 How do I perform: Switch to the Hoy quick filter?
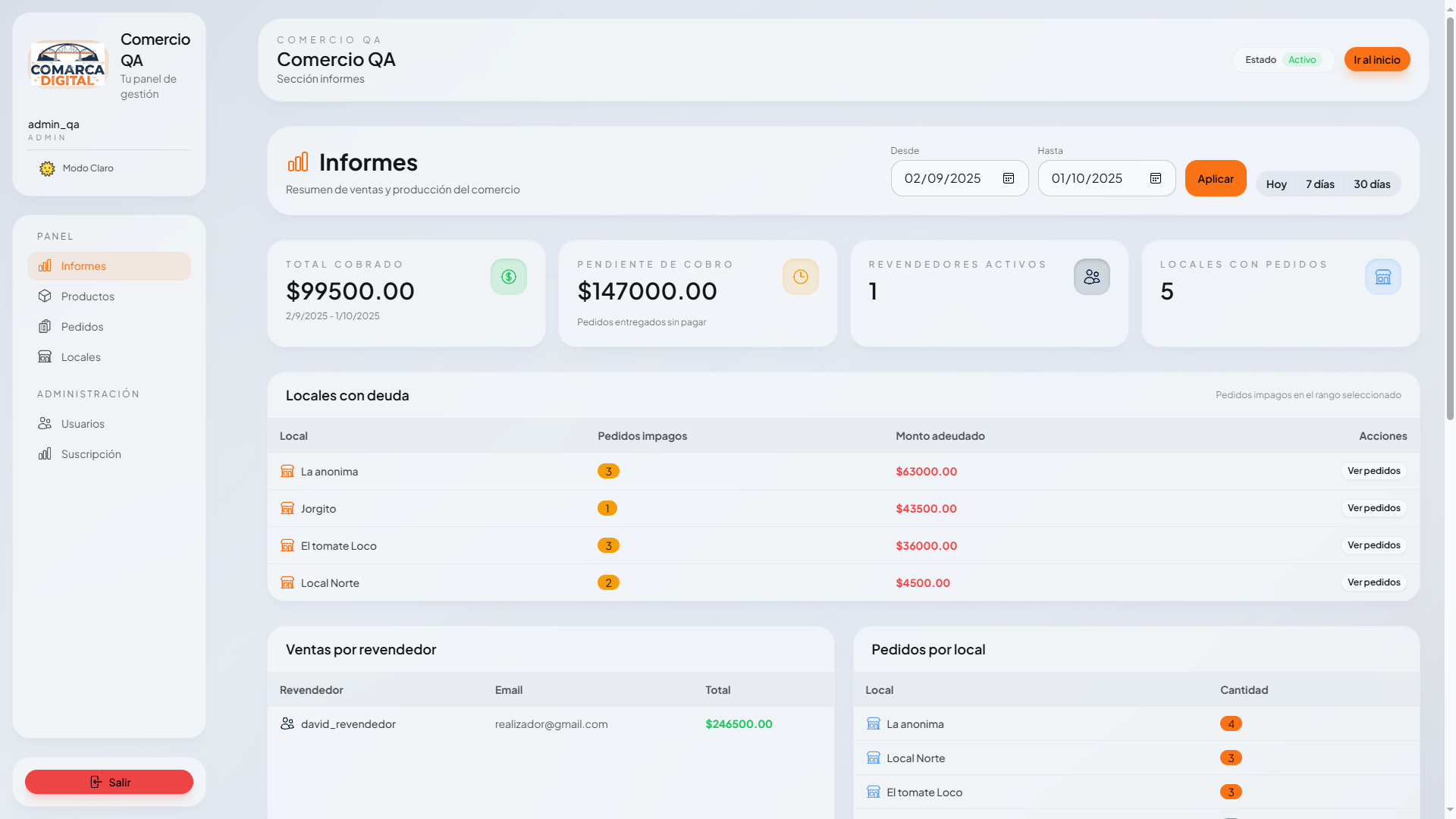pos(1276,184)
